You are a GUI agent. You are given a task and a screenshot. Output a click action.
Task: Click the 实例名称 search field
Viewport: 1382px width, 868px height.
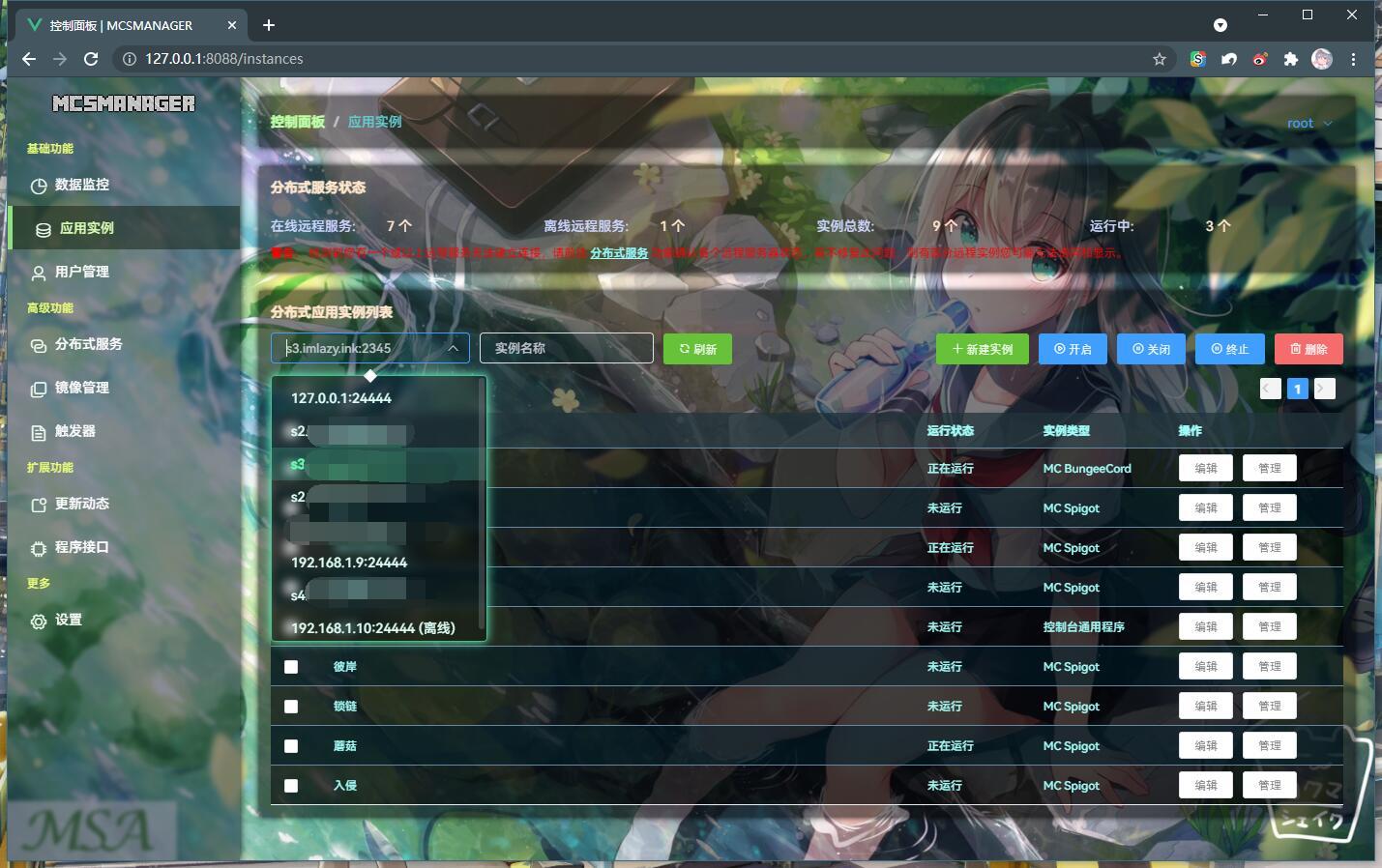pos(567,348)
